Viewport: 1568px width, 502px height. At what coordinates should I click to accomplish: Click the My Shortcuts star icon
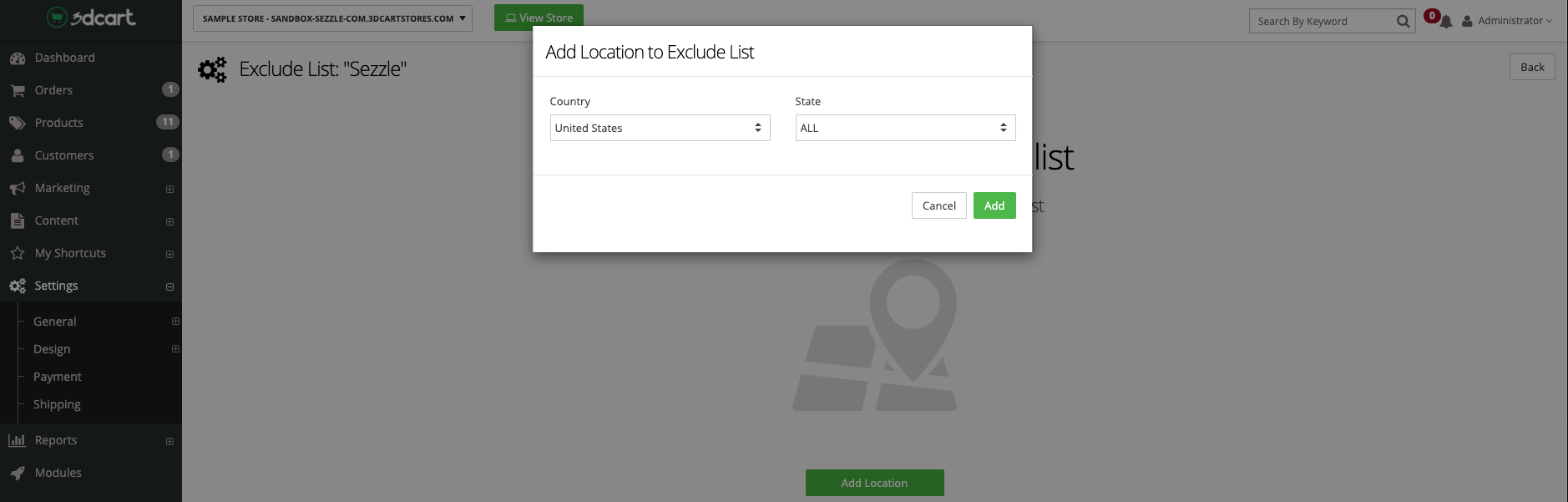click(18, 253)
